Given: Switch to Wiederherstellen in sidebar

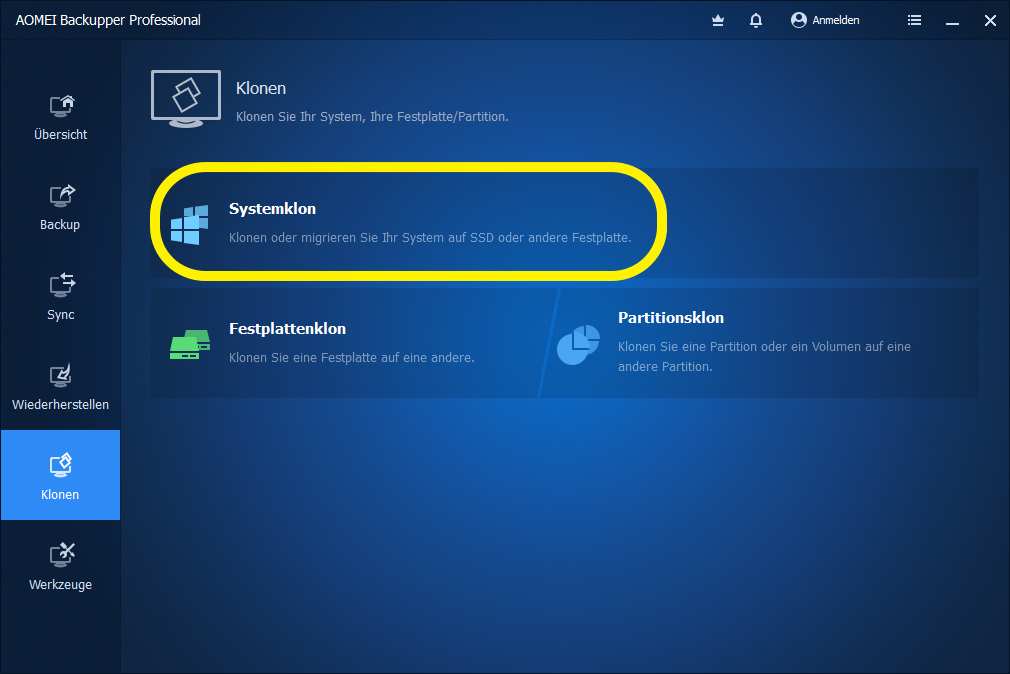Looking at the screenshot, I should (61, 388).
